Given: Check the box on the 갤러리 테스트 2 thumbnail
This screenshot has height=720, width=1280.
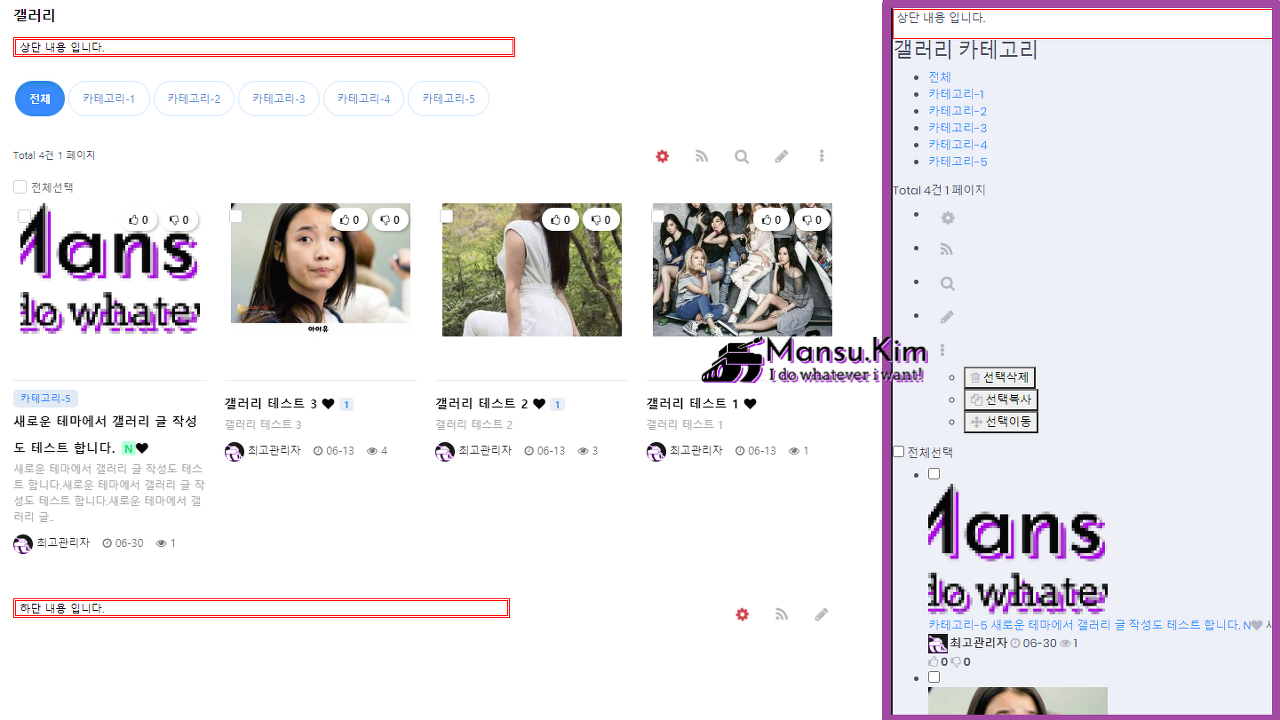Looking at the screenshot, I should click(447, 216).
